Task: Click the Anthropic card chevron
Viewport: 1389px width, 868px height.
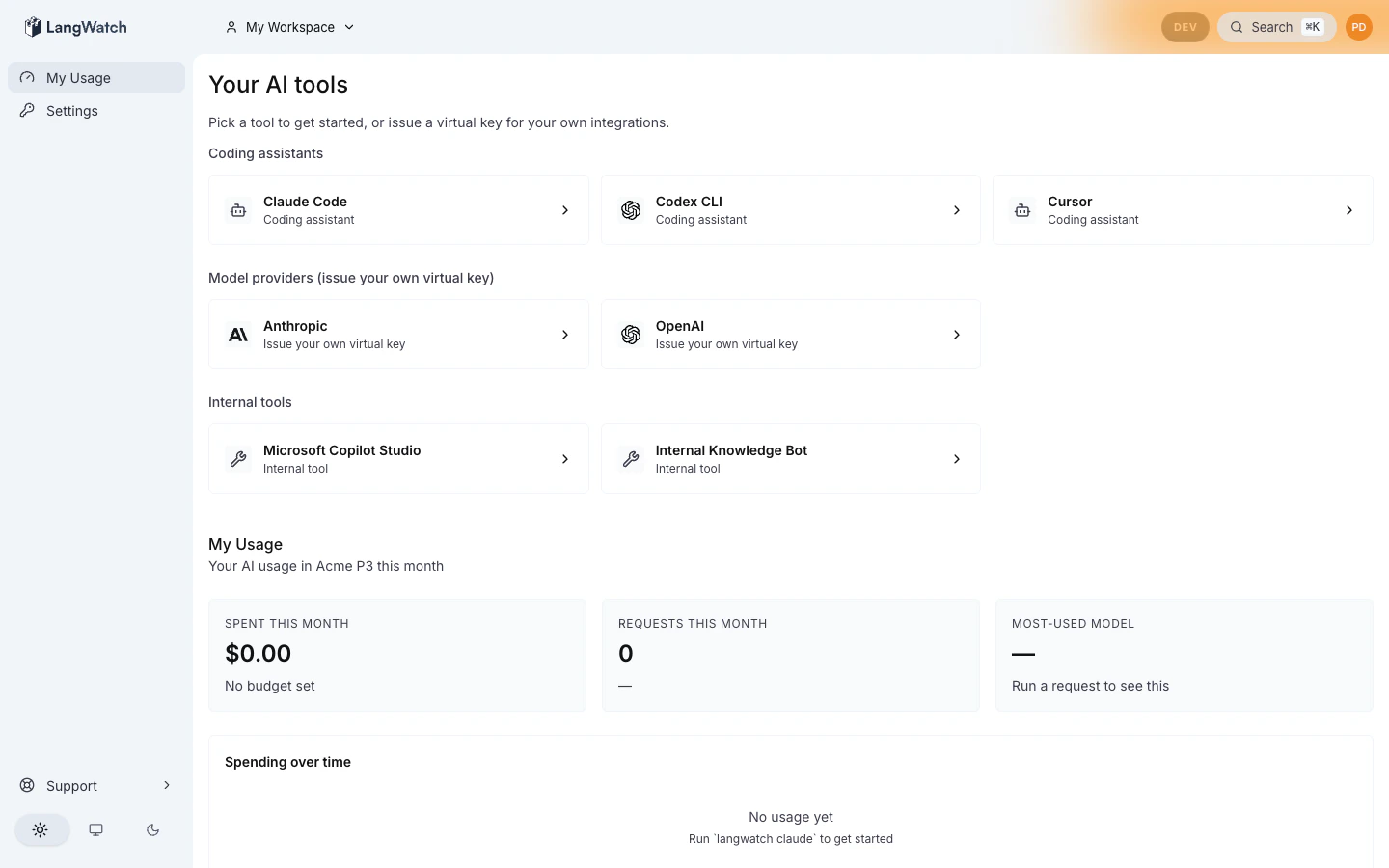Action: click(x=565, y=335)
